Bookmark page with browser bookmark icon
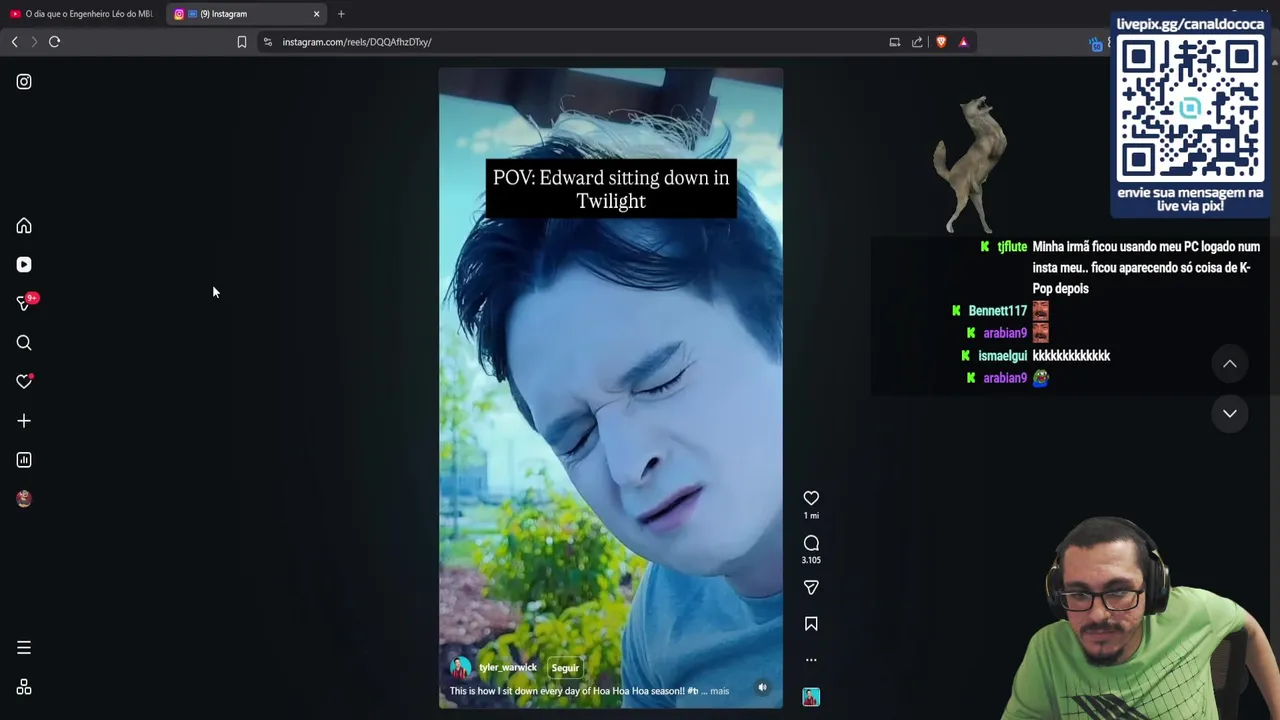This screenshot has height=720, width=1280. tap(241, 42)
